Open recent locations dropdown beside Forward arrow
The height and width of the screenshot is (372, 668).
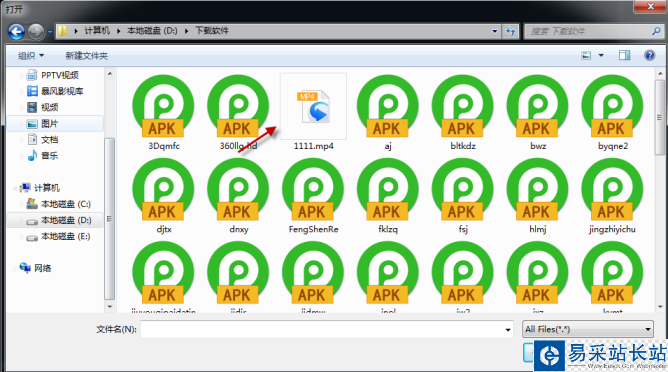(50, 32)
